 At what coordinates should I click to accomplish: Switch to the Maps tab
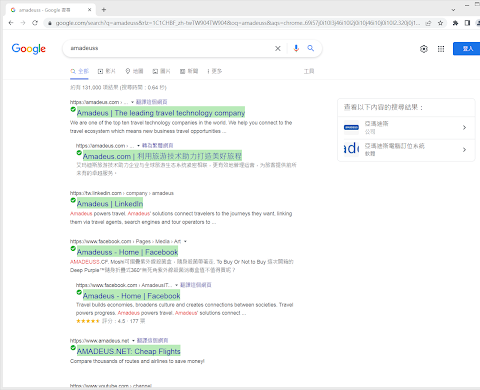pos(134,71)
